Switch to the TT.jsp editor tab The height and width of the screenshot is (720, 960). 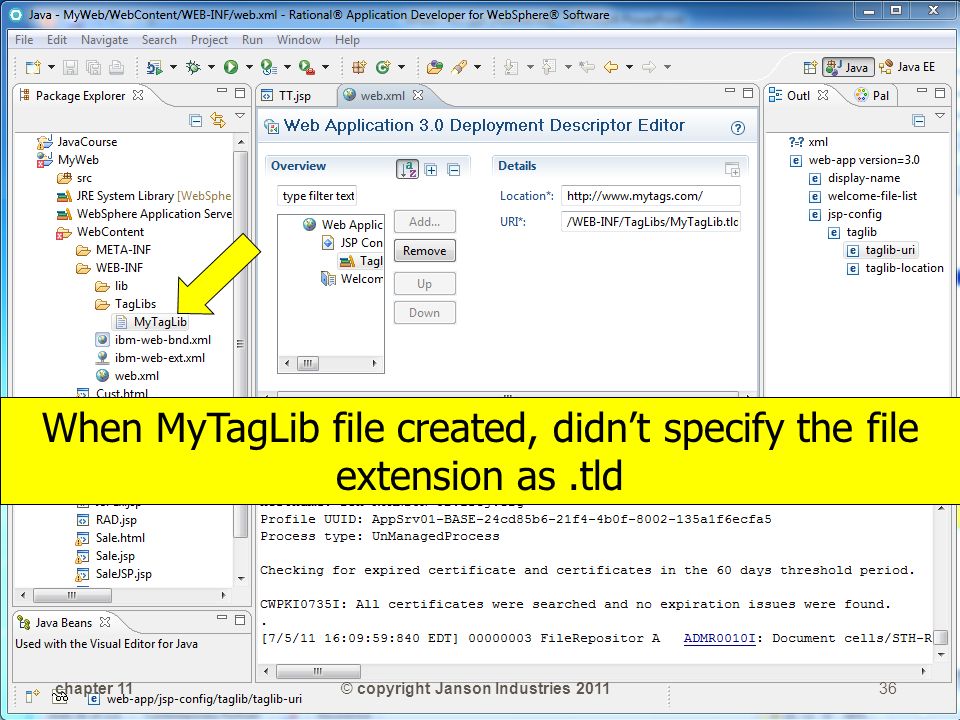(294, 96)
